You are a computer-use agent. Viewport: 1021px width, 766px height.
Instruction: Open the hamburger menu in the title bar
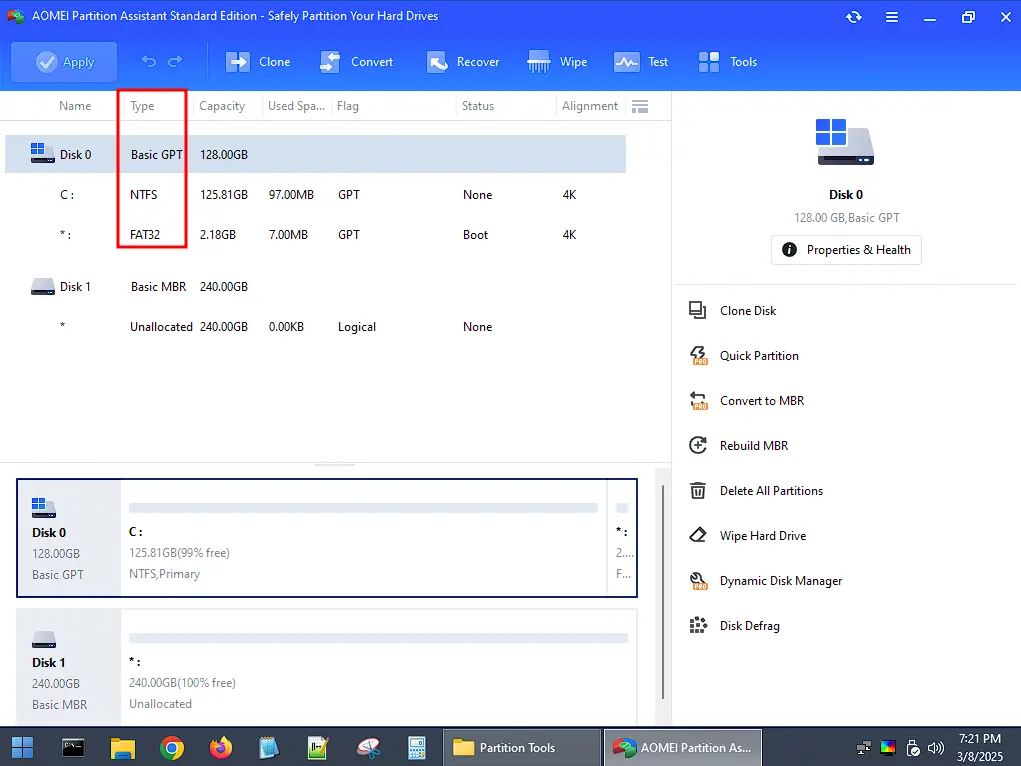891,17
